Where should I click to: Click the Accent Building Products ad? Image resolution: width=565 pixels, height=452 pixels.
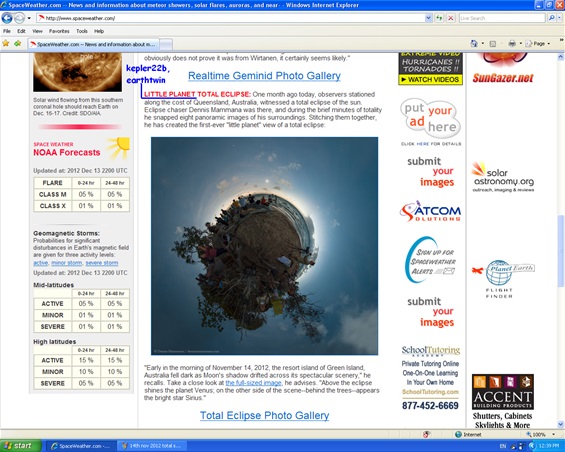coord(503,401)
